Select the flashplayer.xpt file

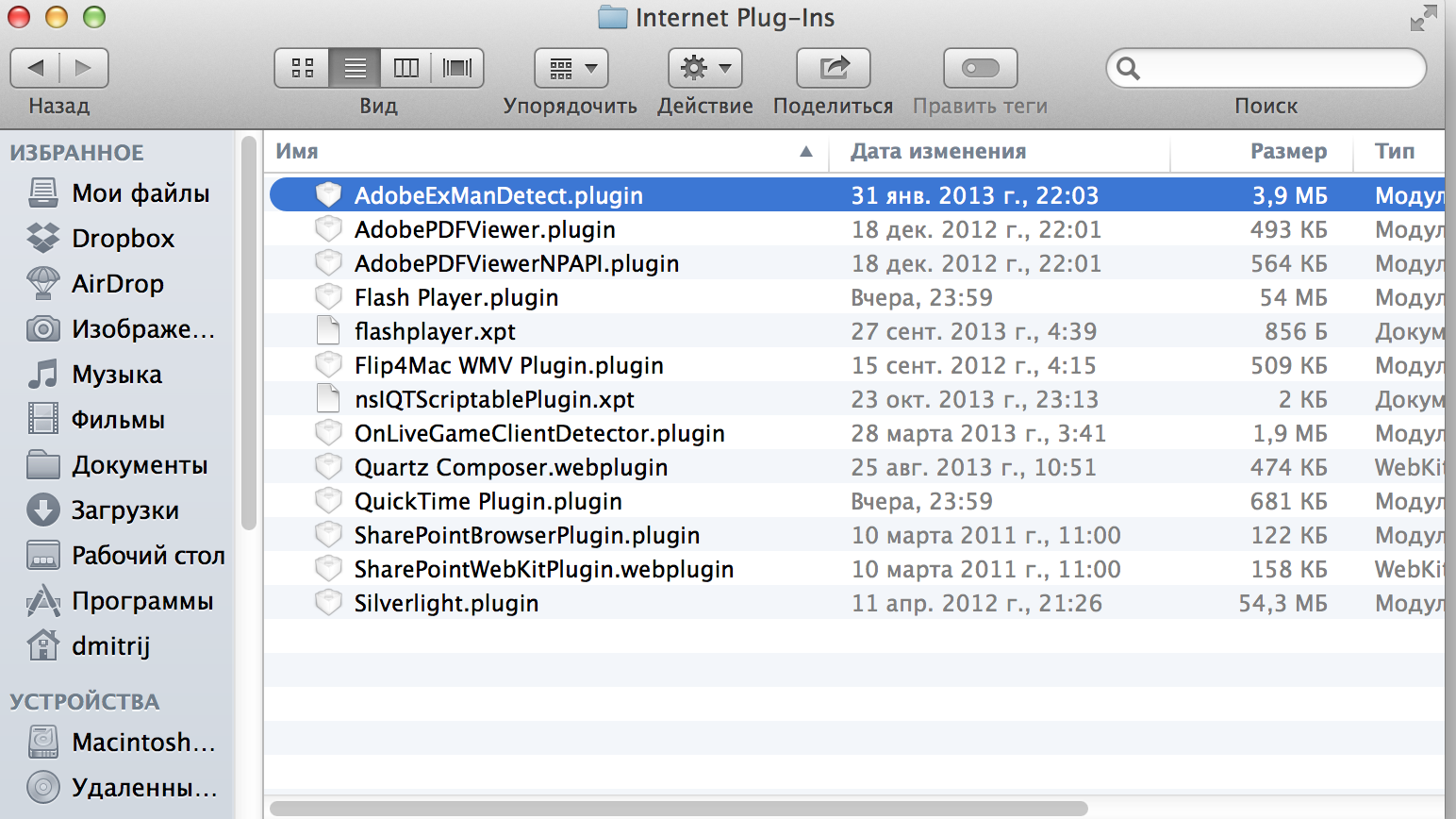click(854, 331)
